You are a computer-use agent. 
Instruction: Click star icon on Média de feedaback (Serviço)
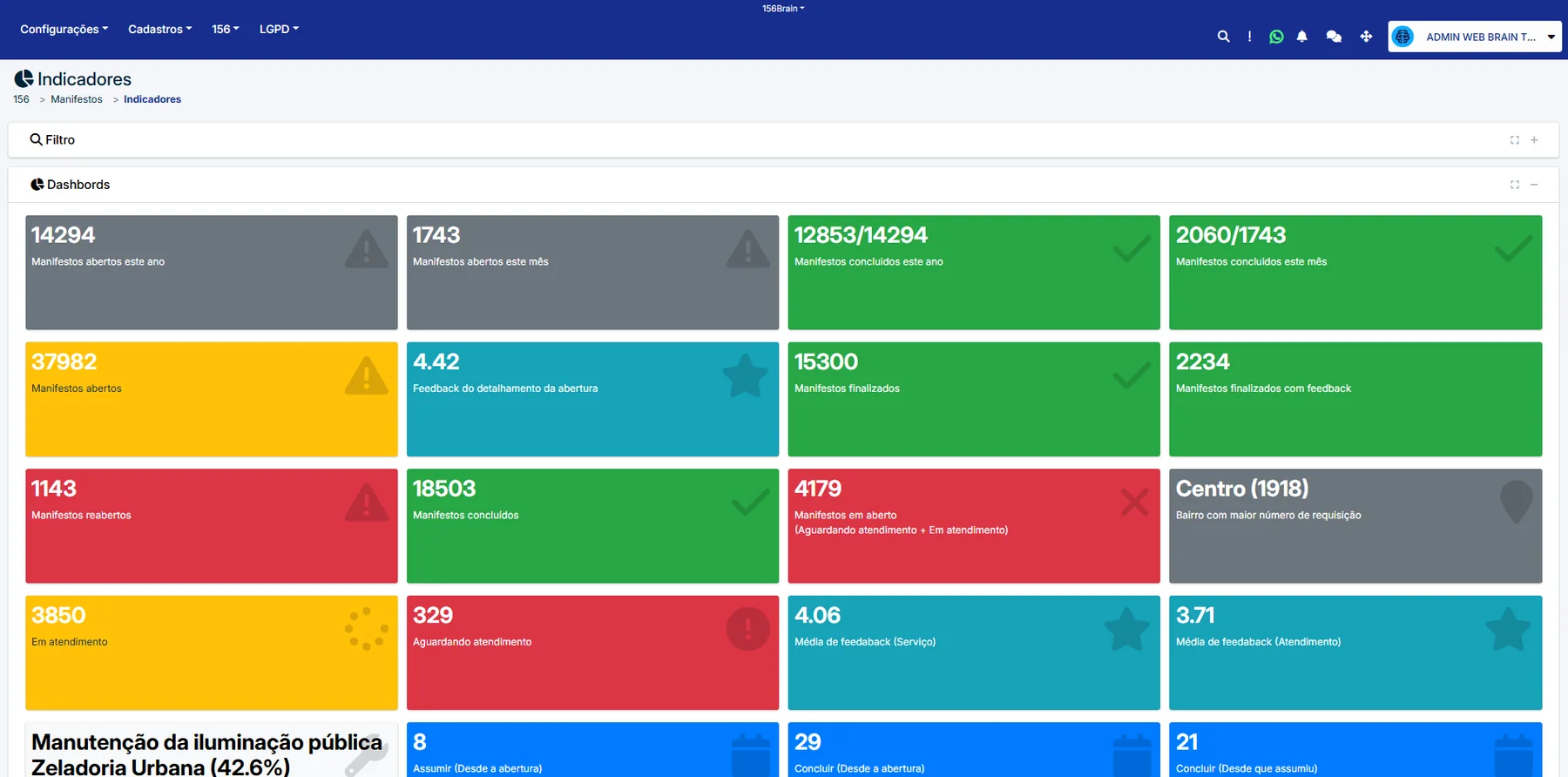[x=1127, y=629]
